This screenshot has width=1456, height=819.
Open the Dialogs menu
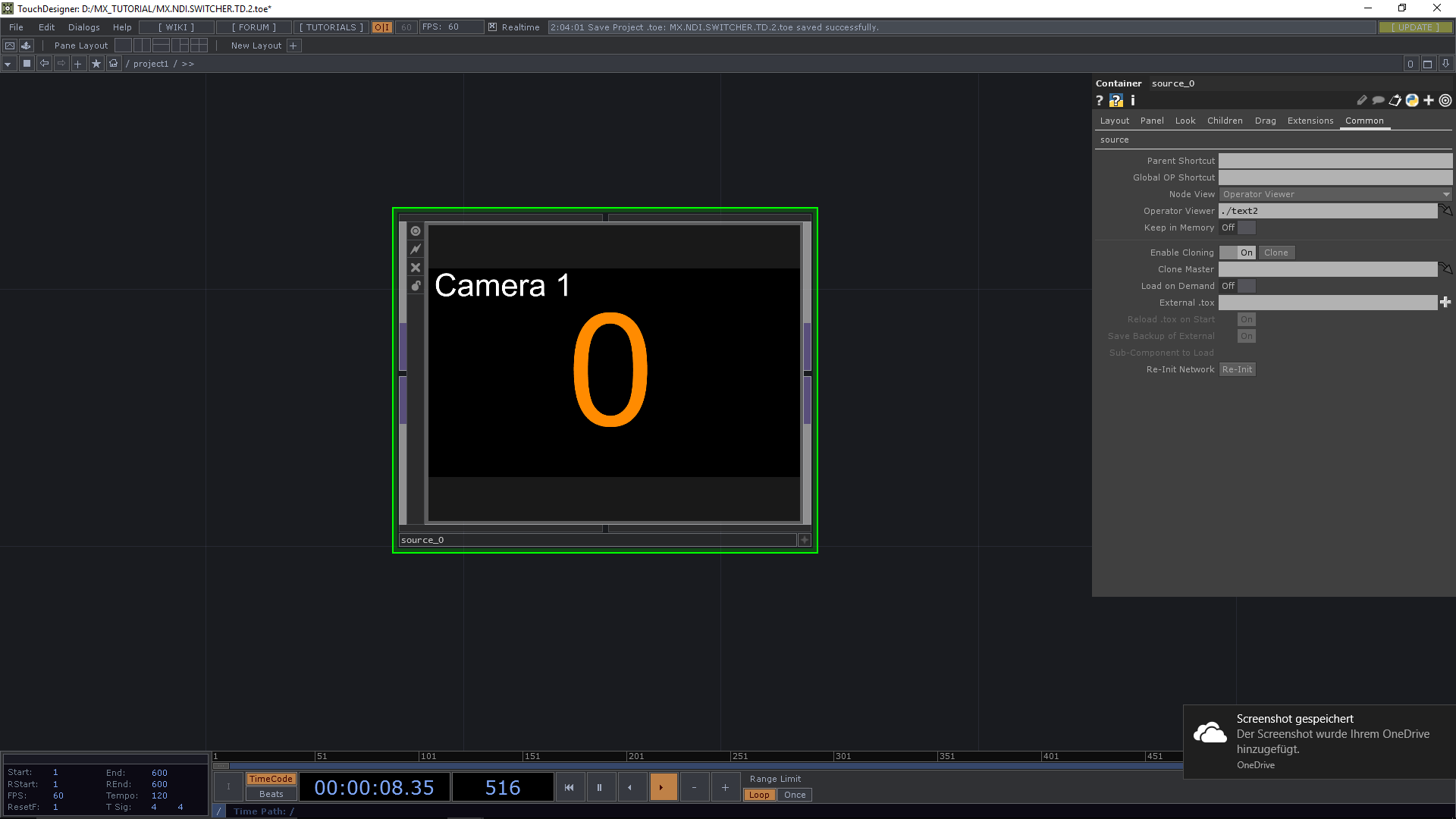point(83,27)
